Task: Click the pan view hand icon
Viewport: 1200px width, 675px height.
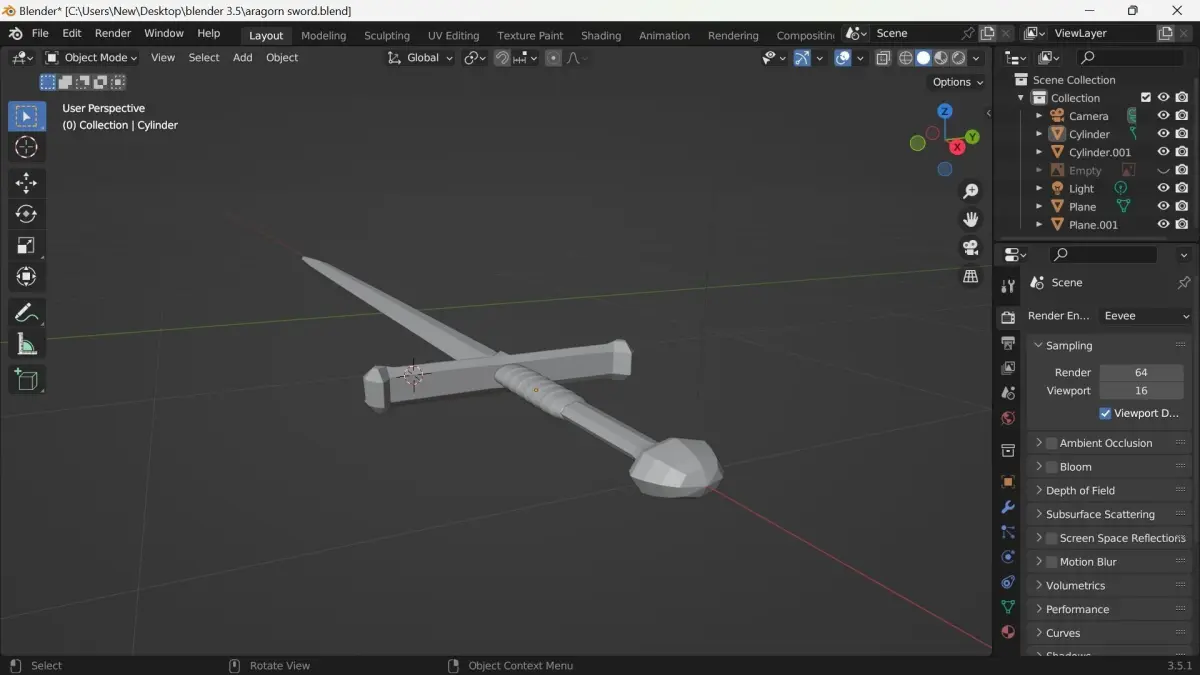Action: point(970,219)
